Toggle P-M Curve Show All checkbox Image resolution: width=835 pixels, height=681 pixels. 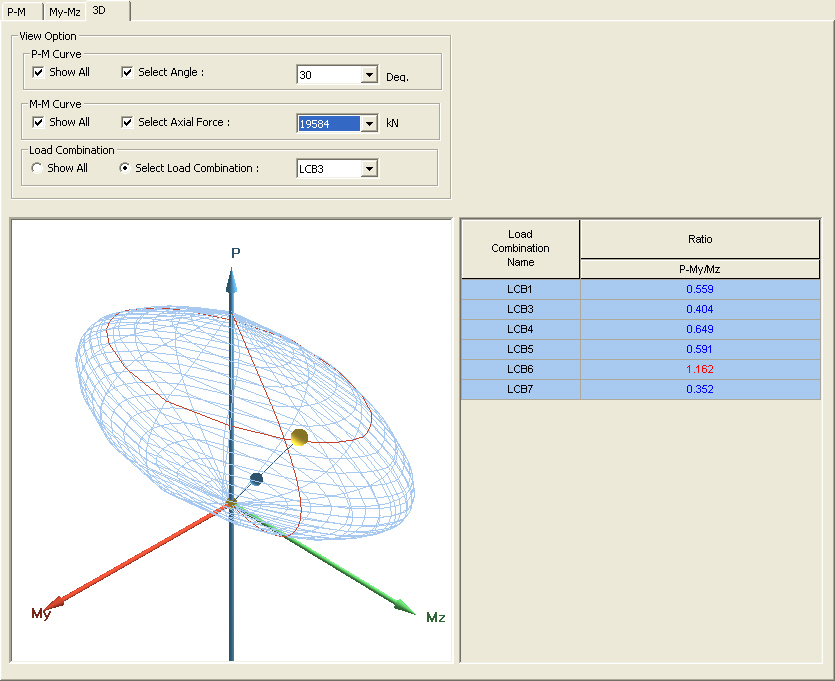[x=38, y=72]
